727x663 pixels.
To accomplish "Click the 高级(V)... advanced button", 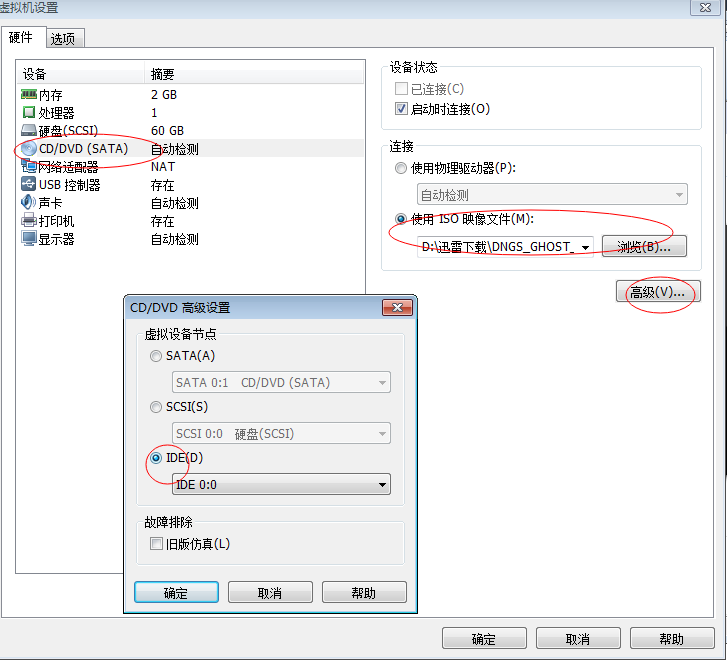I will tap(658, 292).
